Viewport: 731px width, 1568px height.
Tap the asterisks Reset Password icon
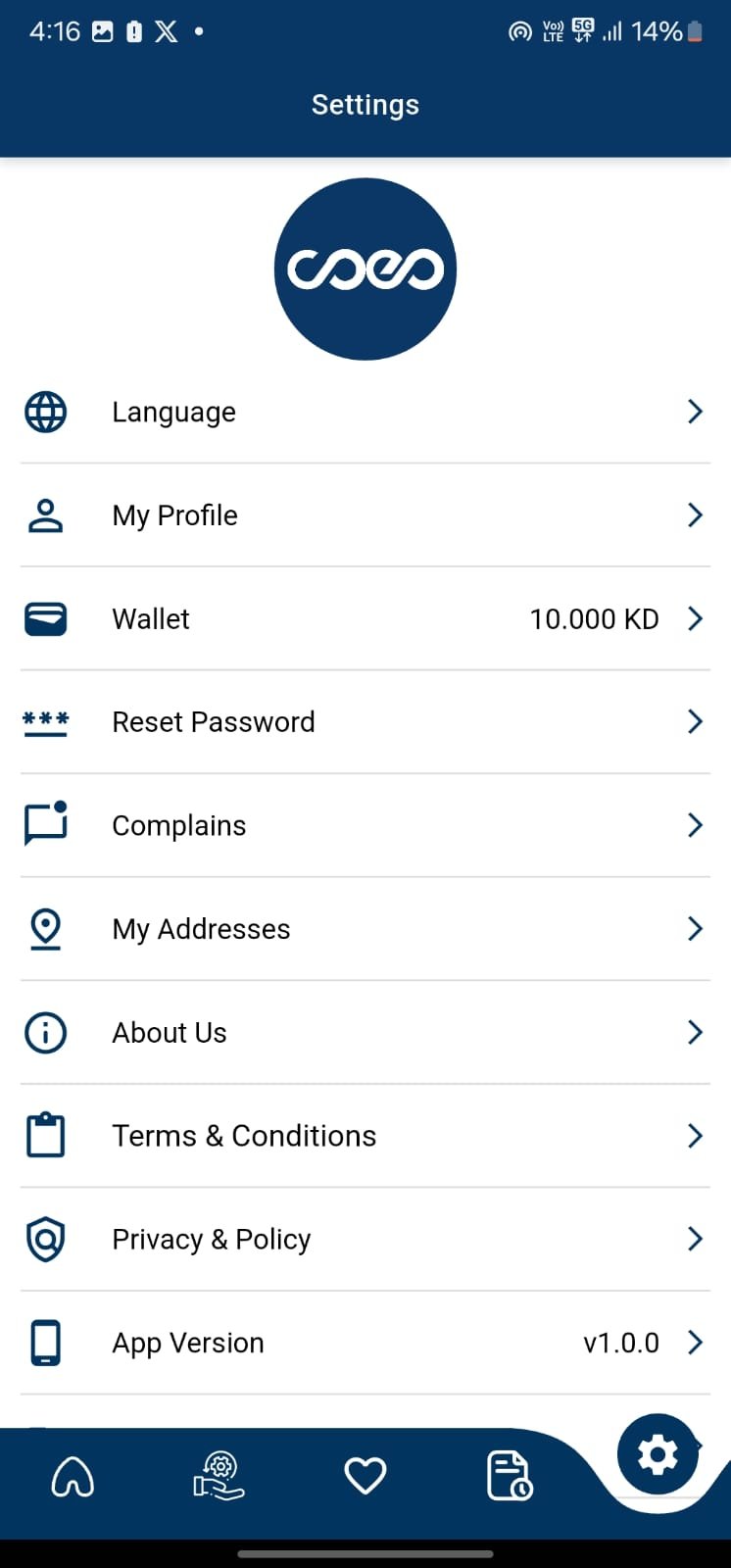pos(45,723)
